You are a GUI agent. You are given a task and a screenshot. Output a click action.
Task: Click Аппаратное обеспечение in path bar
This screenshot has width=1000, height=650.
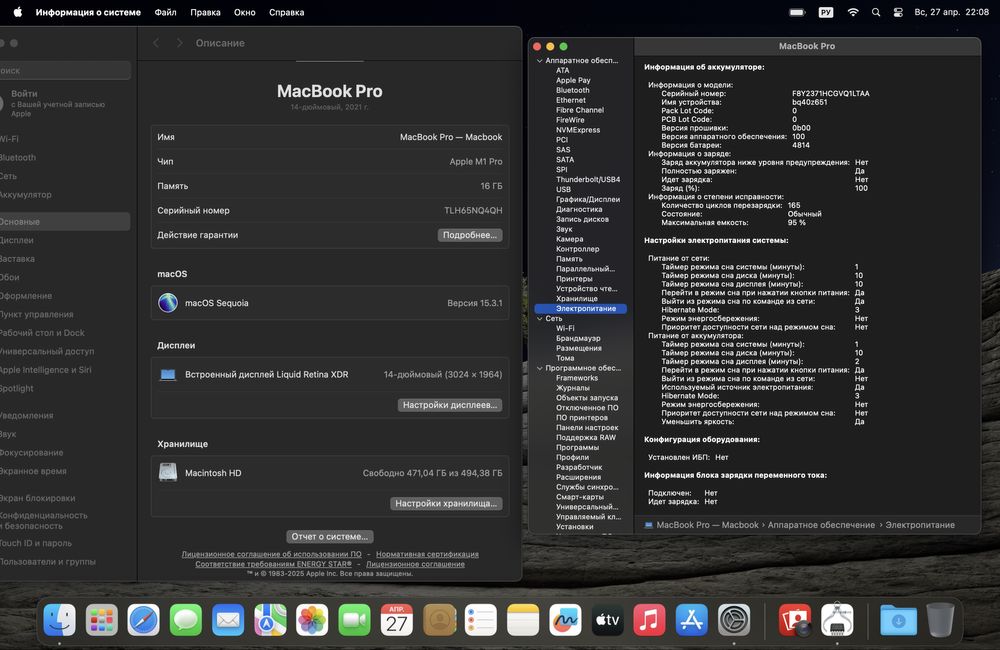[x=821, y=525]
